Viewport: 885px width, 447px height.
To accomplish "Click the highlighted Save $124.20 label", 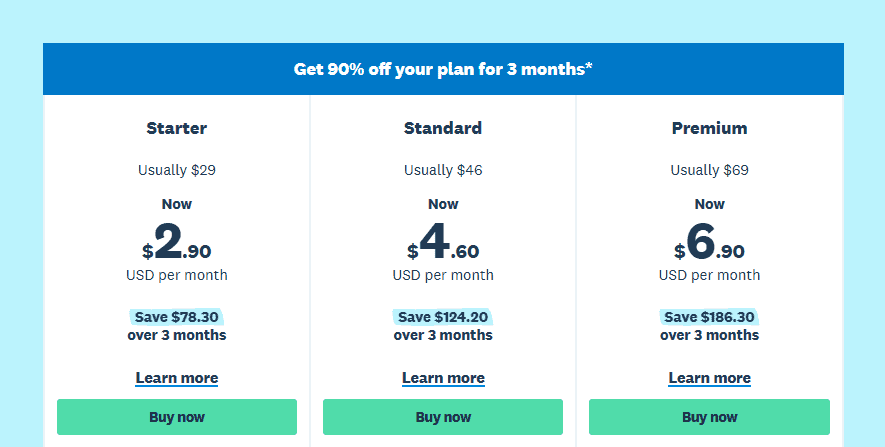I will [443, 317].
